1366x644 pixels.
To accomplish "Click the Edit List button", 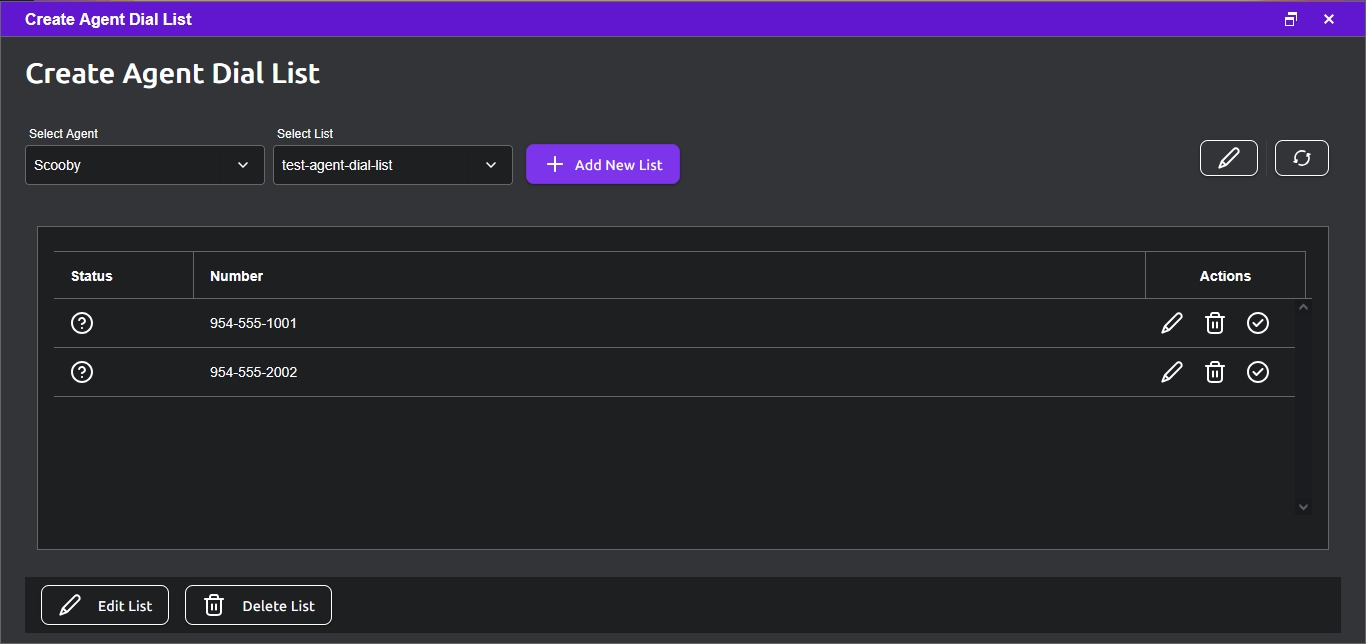I will pyautogui.click(x=105, y=605).
